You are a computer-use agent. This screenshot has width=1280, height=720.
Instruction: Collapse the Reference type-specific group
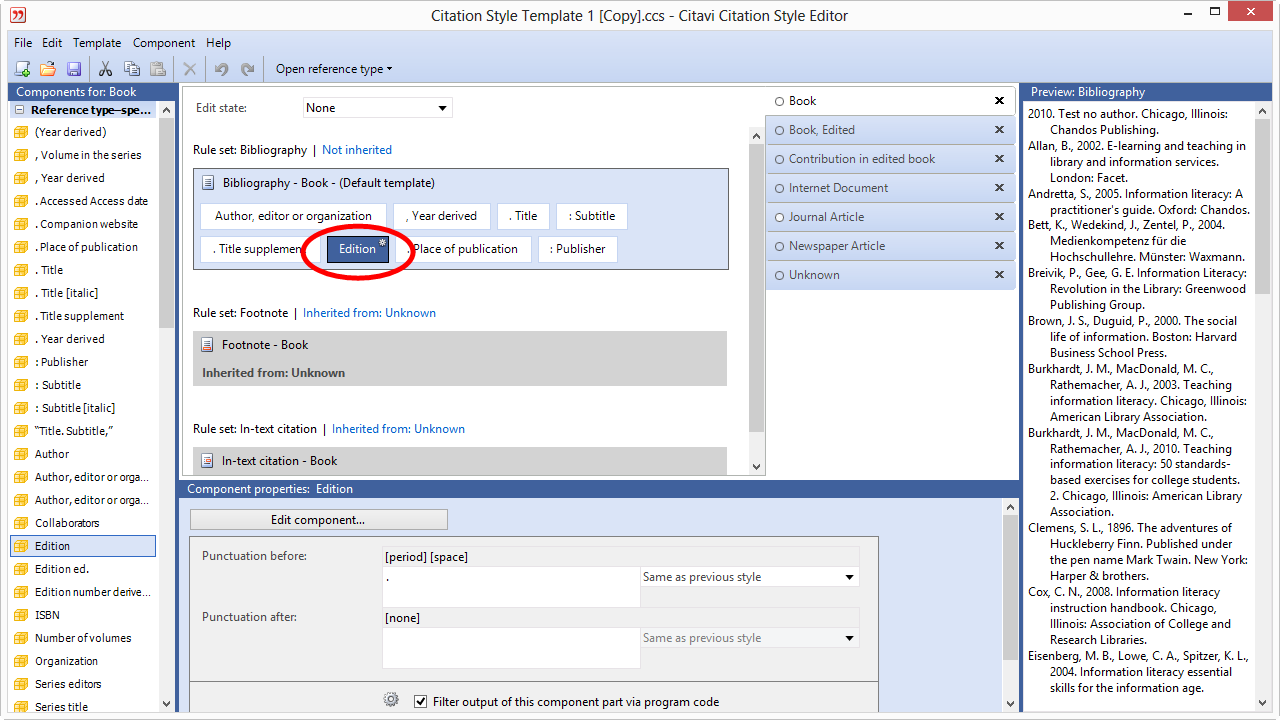(20, 110)
